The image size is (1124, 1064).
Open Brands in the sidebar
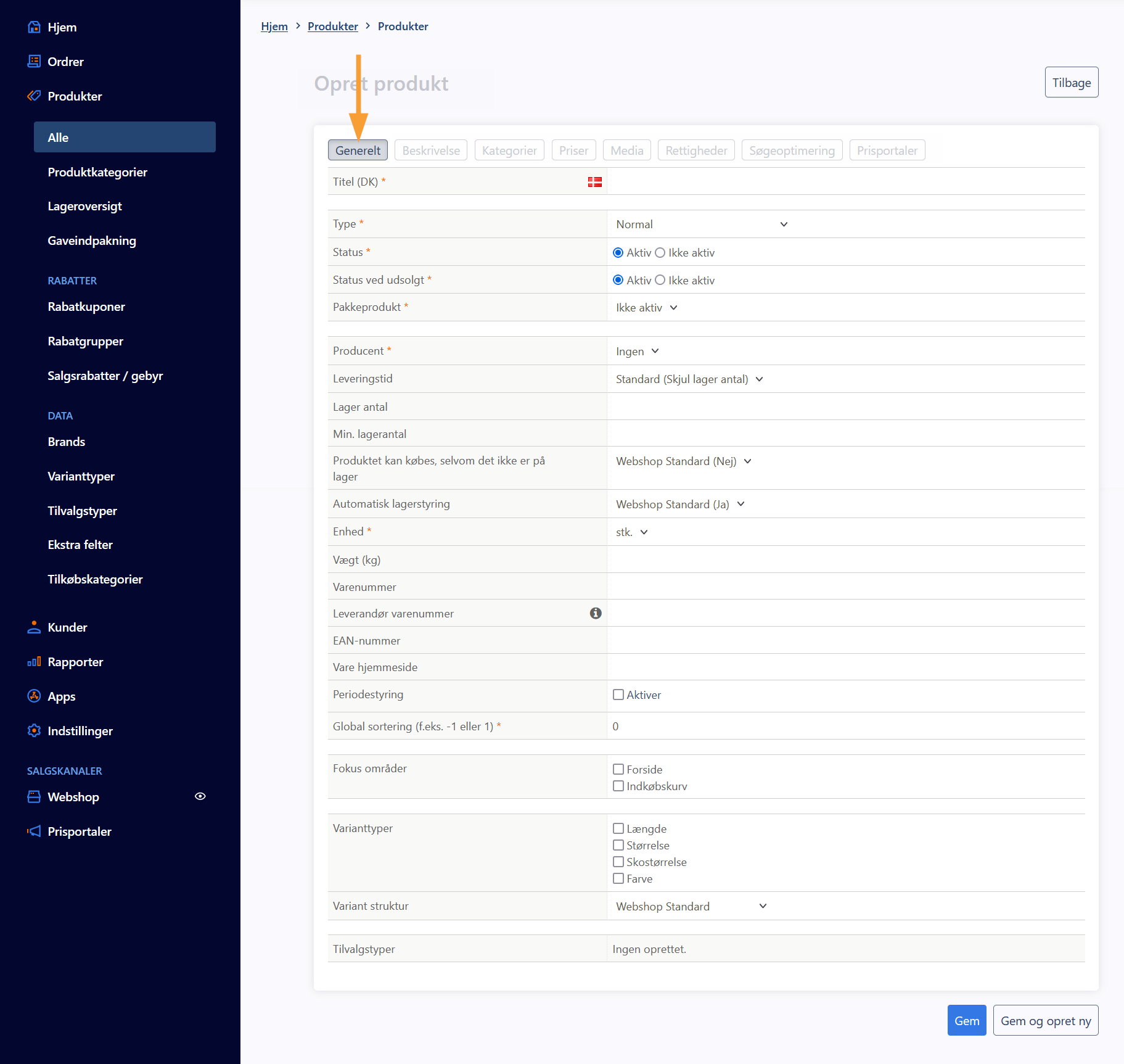click(67, 442)
